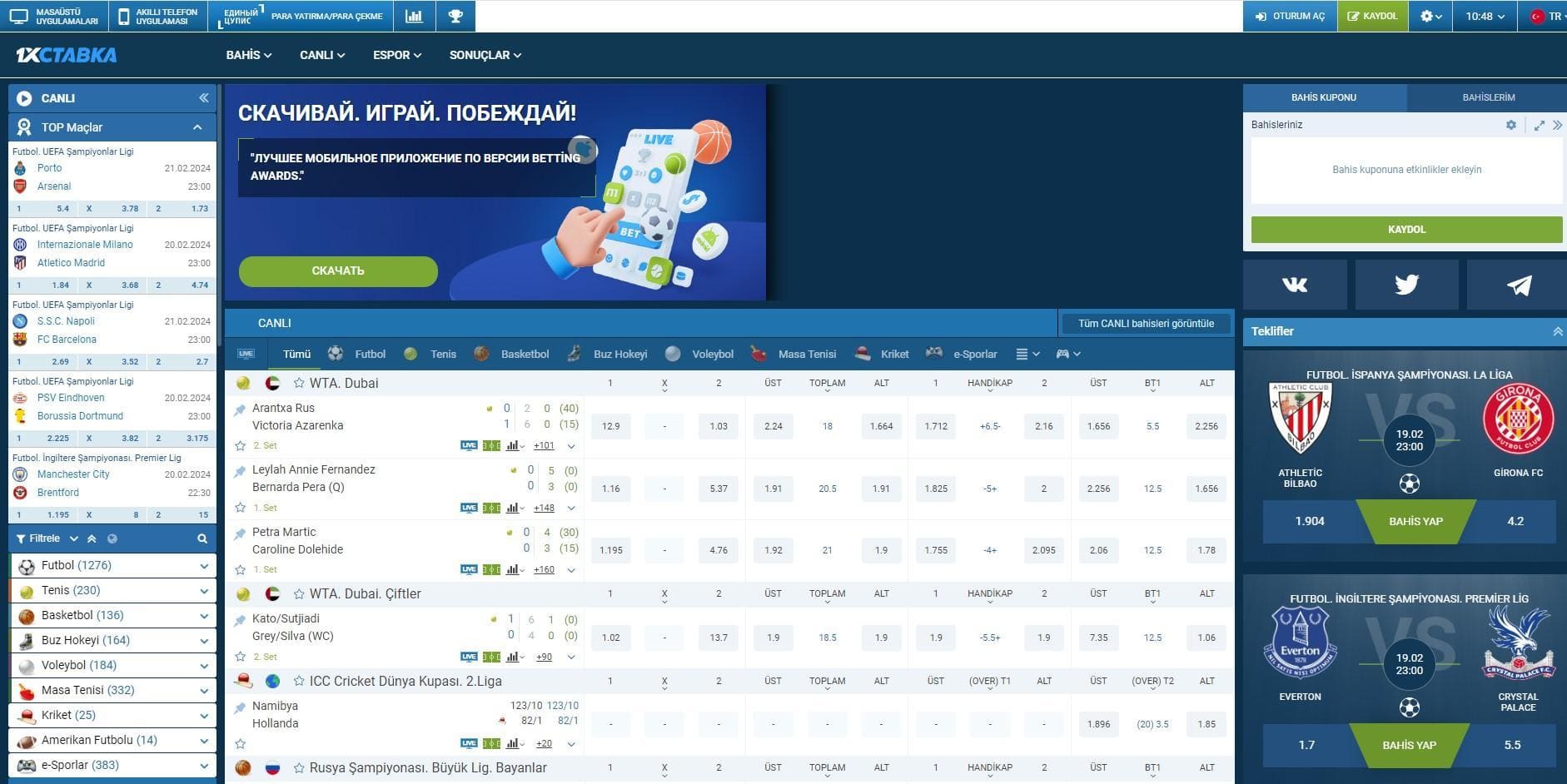Collapse the TOP Maçlar section

(x=197, y=127)
